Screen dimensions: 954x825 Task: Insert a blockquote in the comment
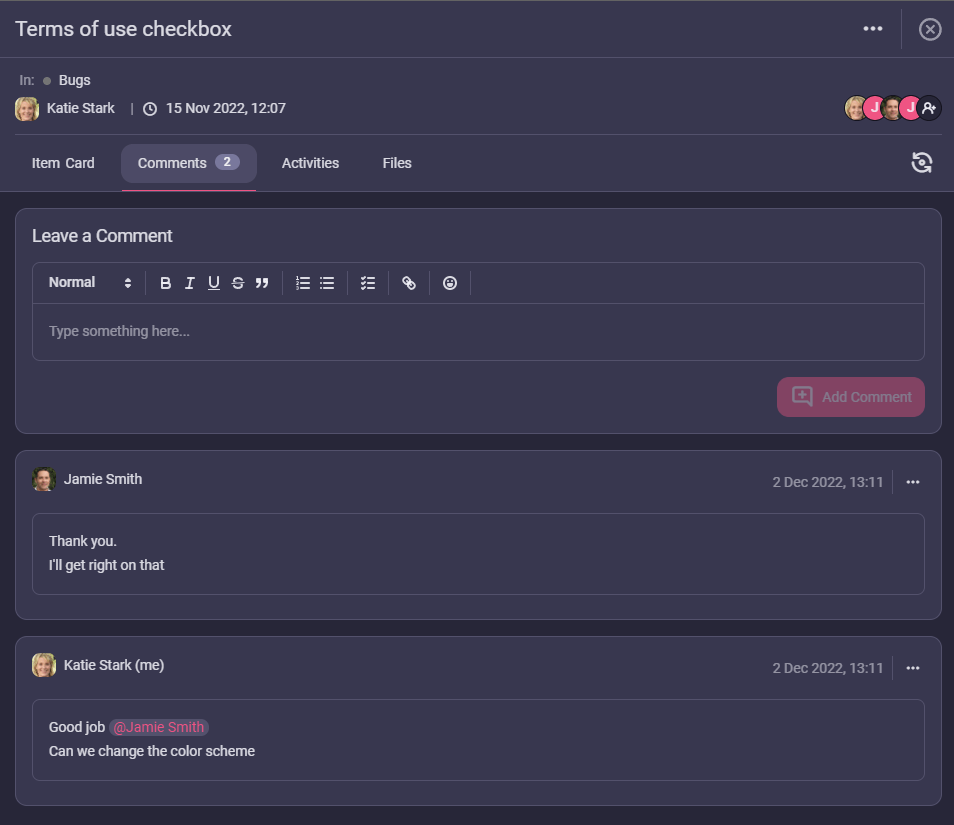point(262,283)
